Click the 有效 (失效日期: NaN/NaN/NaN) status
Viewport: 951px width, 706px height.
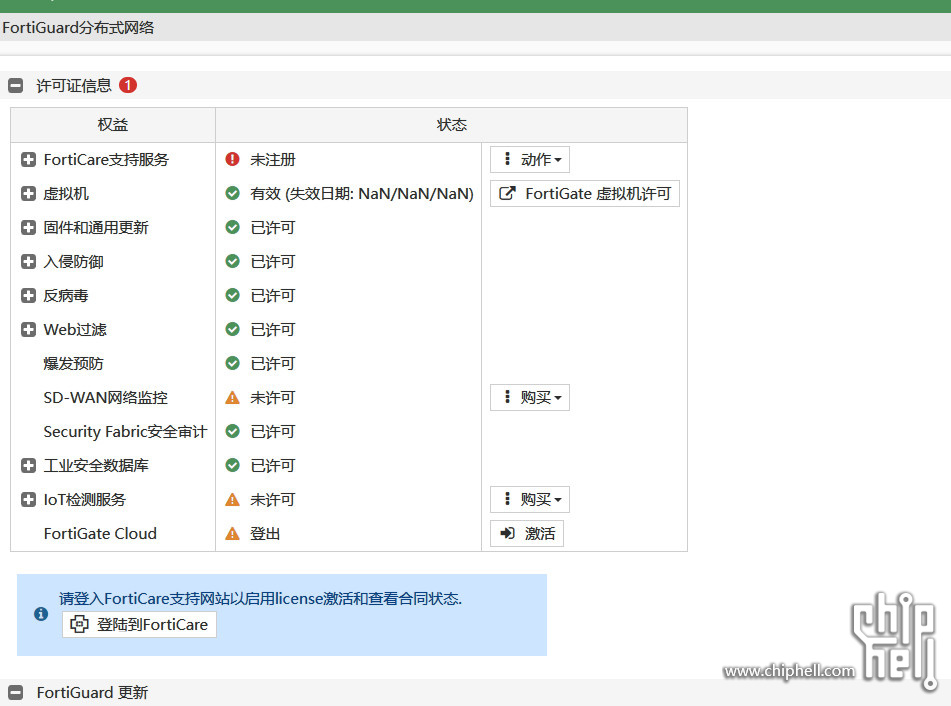[362, 193]
